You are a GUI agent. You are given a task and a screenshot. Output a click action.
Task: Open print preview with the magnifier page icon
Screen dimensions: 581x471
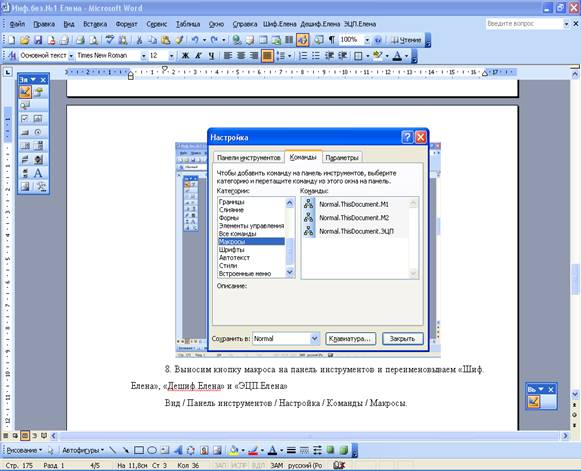tap(94, 40)
